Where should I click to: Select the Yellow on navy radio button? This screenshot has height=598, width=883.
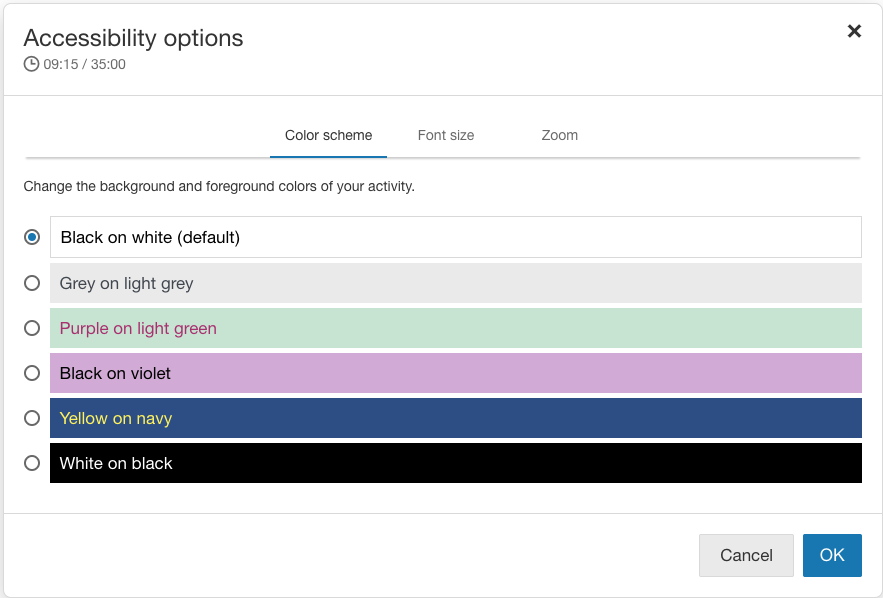click(x=32, y=418)
